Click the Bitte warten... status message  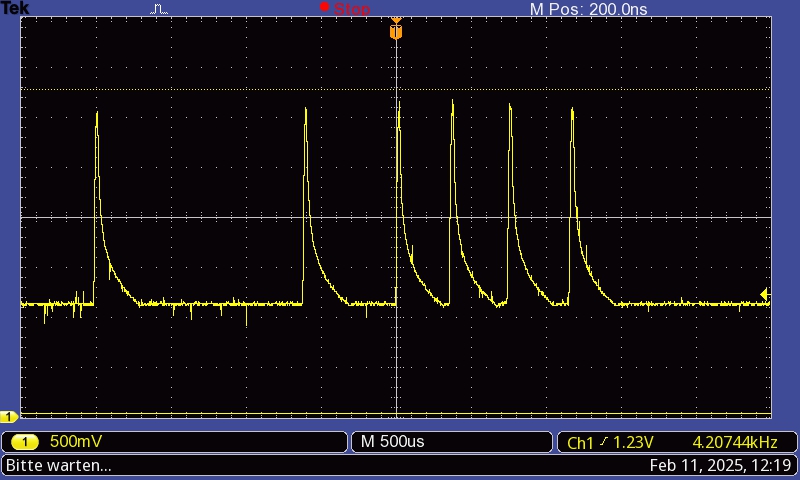(x=59, y=465)
